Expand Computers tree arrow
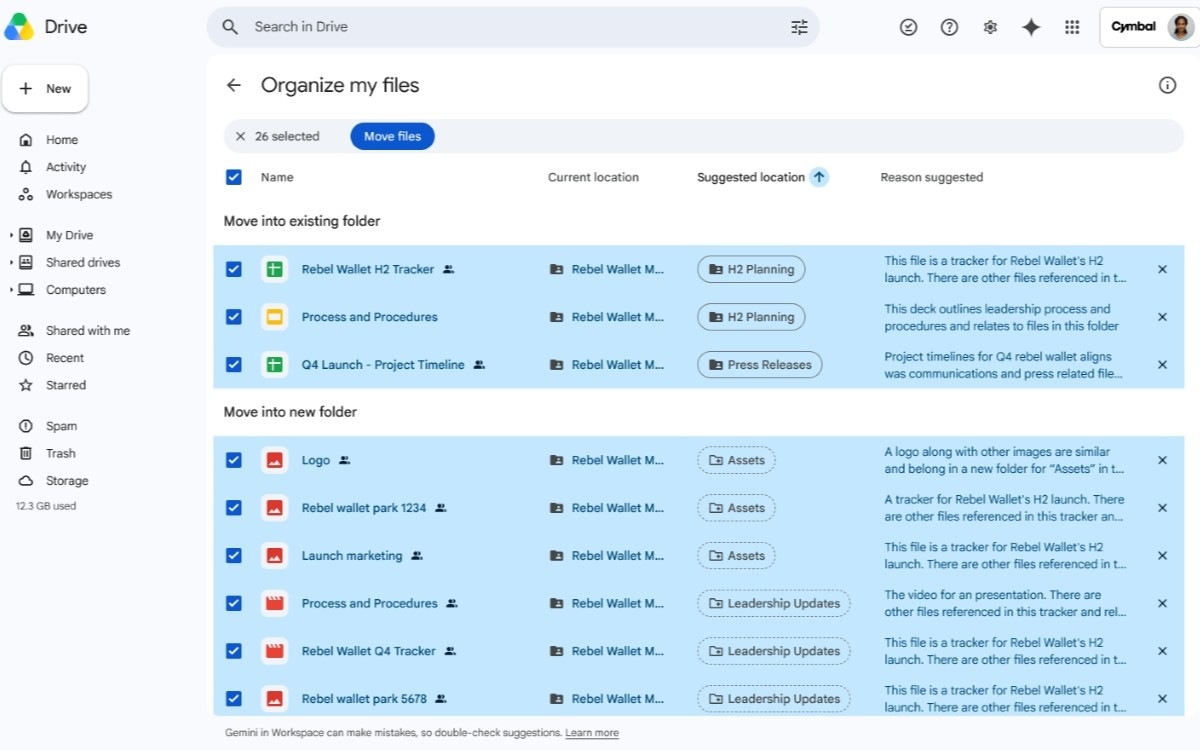This screenshot has width=1200, height=750. point(11,290)
